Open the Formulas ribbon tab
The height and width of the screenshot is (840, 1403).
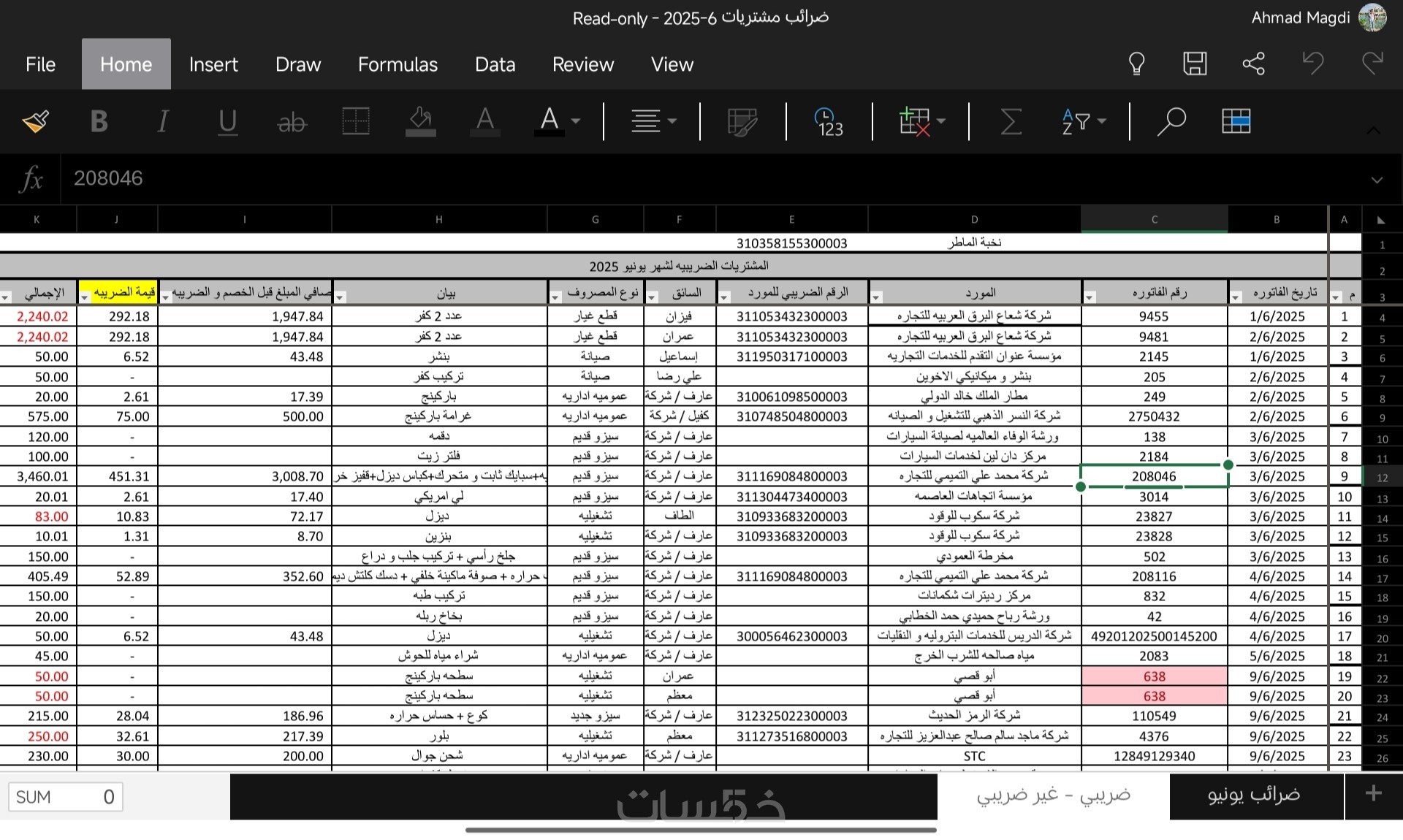coord(398,64)
